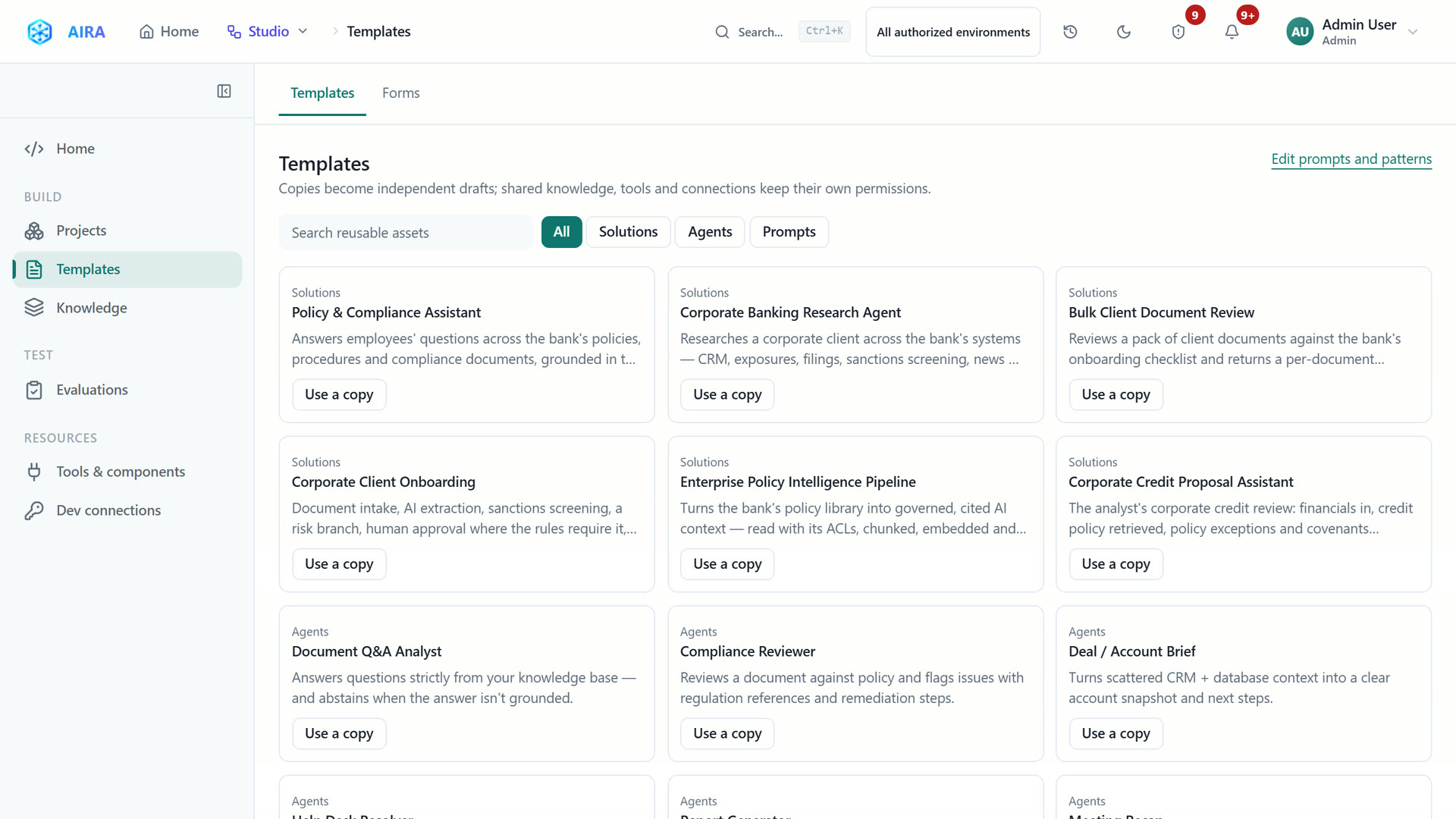Use a copy of Compliance Reviewer
The image size is (1456, 819).
coord(727,733)
